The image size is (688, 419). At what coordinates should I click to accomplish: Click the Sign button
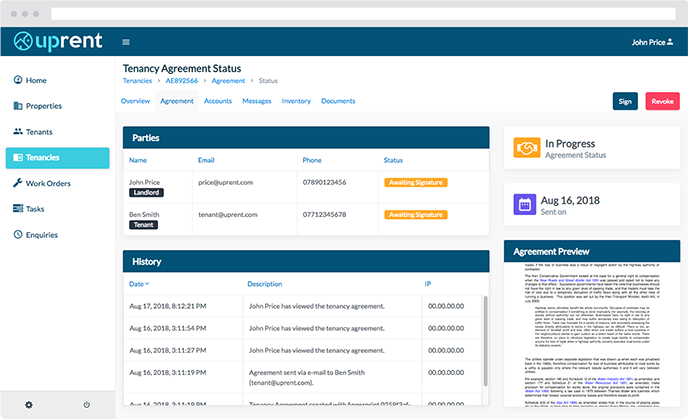pos(625,101)
